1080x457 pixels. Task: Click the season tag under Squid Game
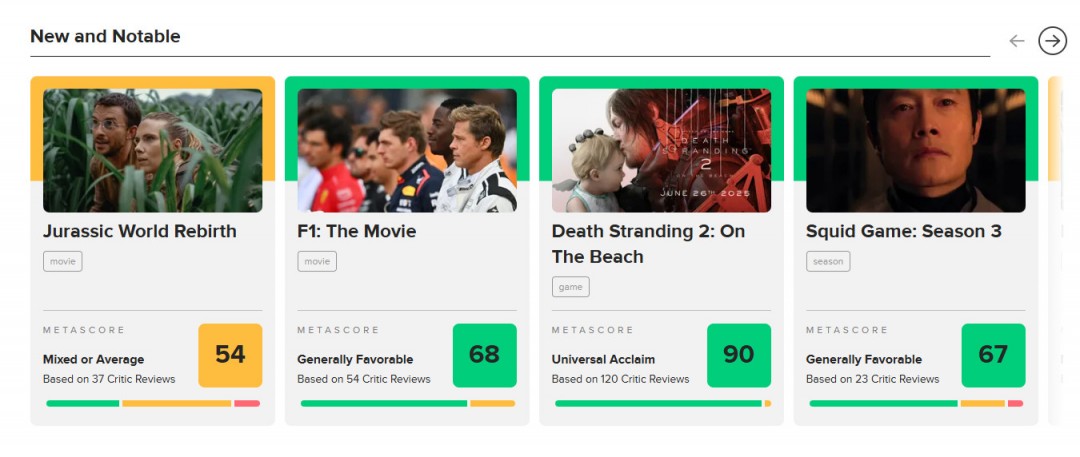point(828,261)
